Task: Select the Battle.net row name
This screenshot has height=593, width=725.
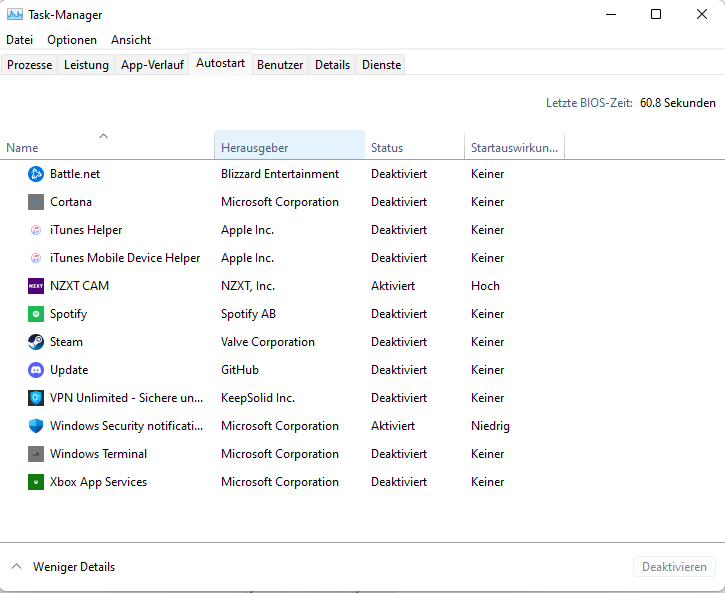Action: (x=75, y=174)
